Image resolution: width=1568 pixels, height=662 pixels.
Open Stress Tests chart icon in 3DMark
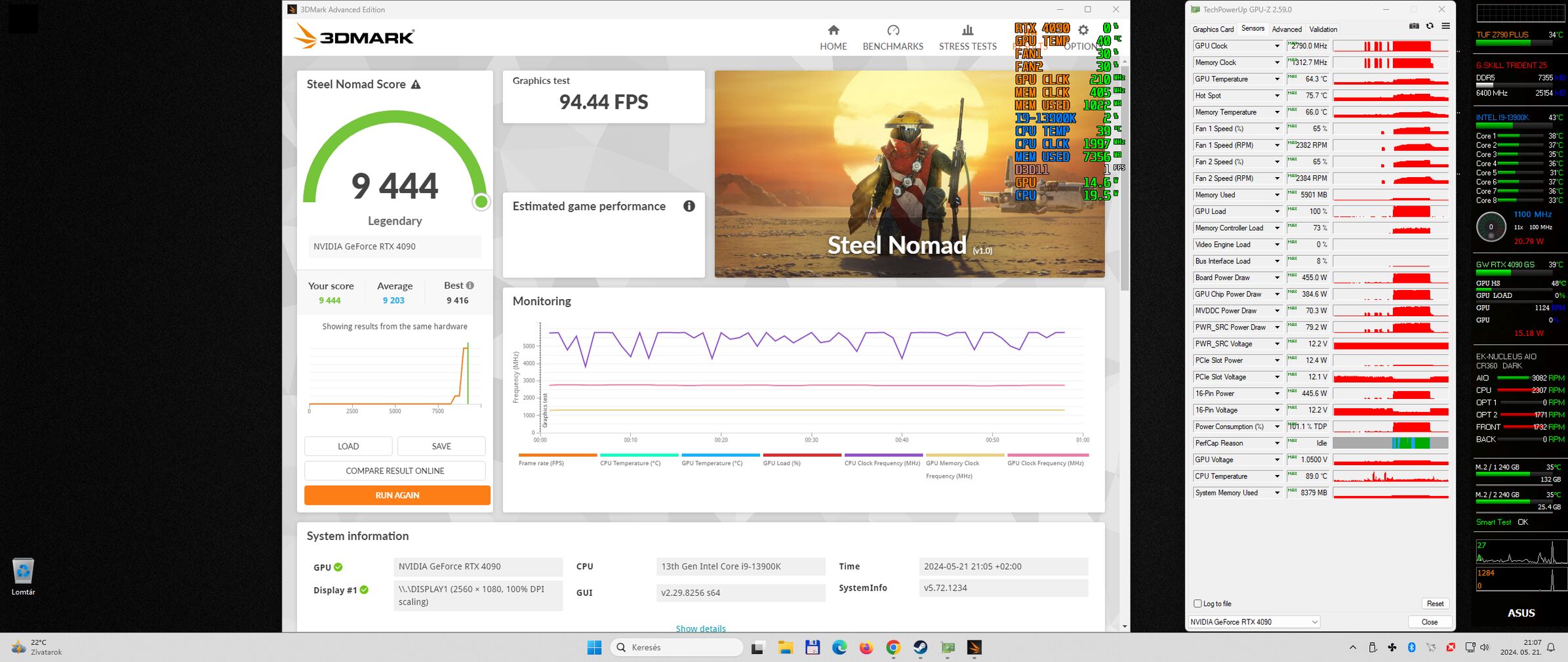point(967,30)
